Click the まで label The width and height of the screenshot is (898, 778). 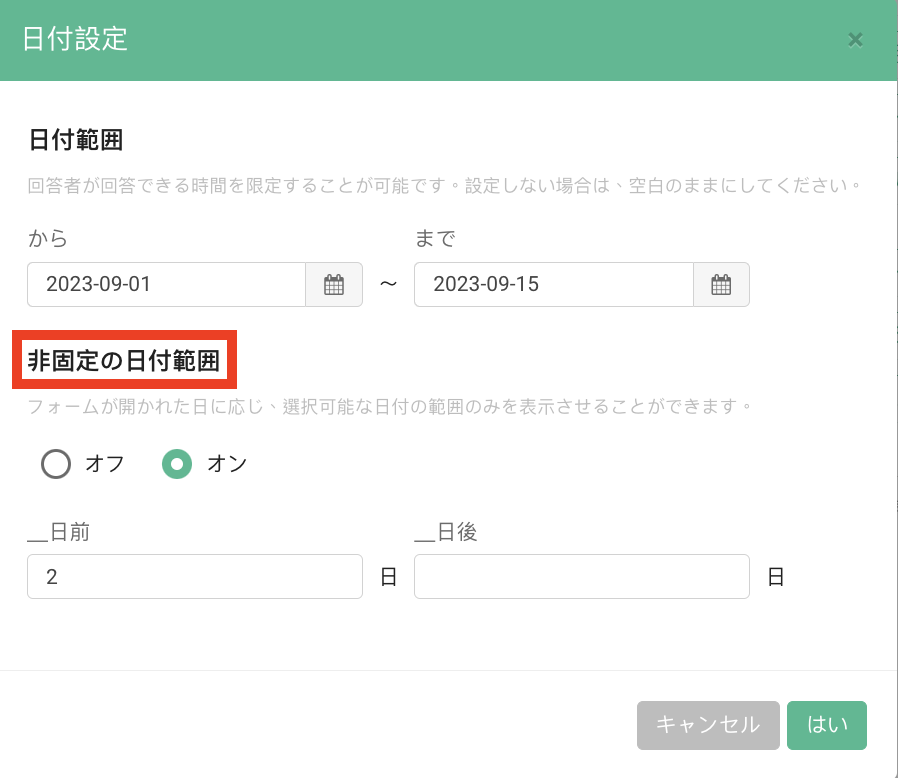pyautogui.click(x=435, y=238)
